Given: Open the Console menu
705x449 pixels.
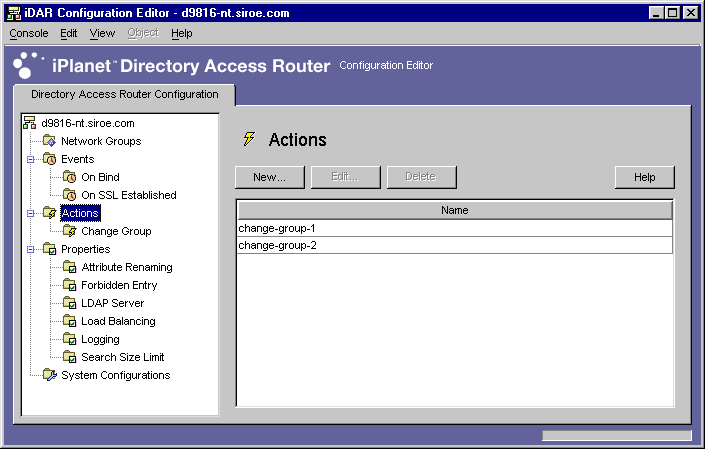Looking at the screenshot, I should (29, 33).
